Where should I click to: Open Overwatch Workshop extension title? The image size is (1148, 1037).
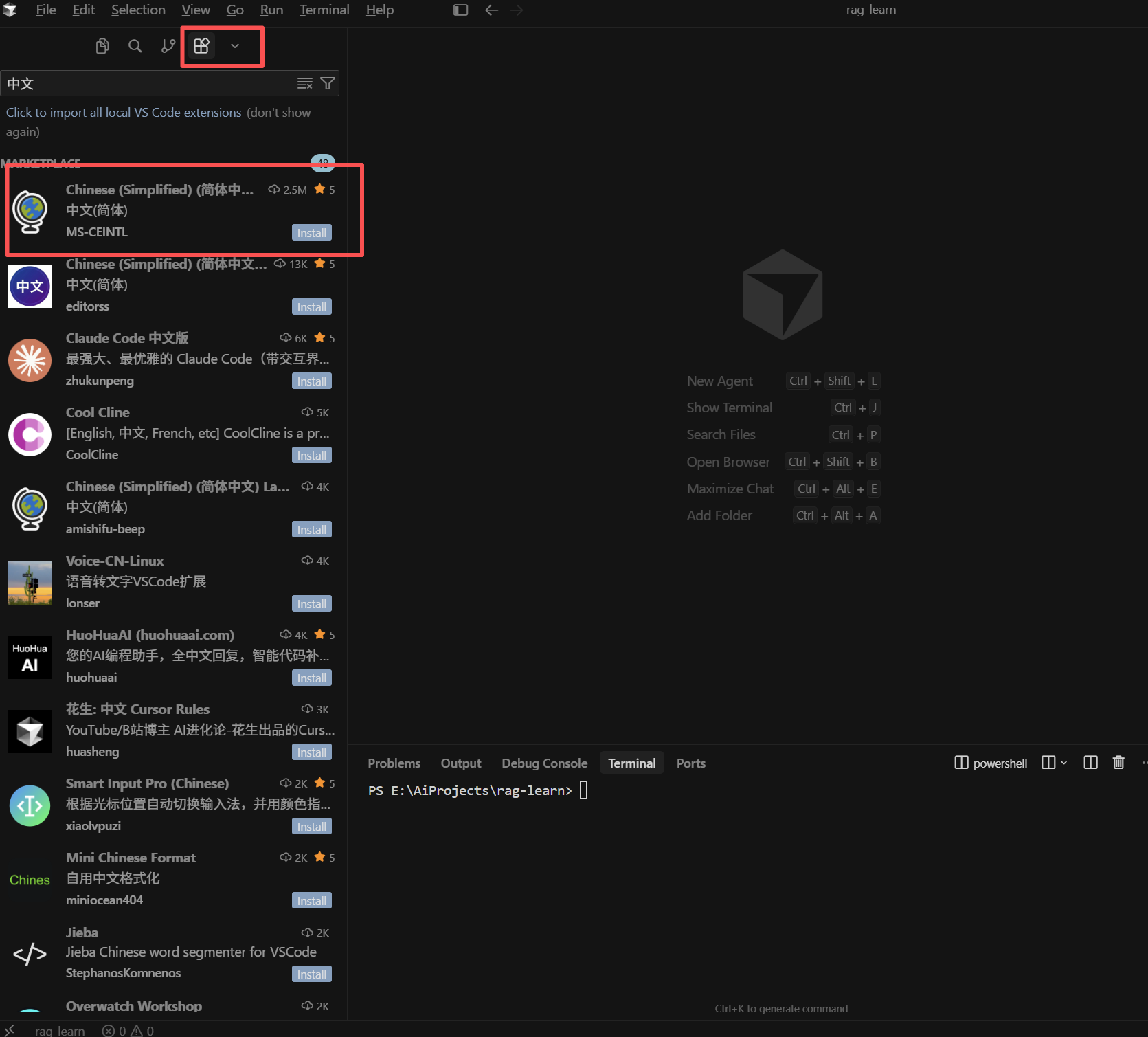pyautogui.click(x=134, y=1006)
